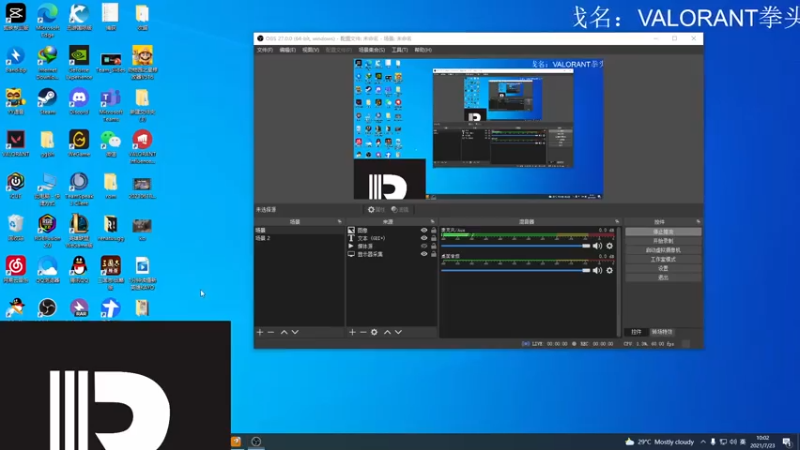This screenshot has height=450, width=800.
Task: Add a new source with the plus icon
Action: tap(352, 332)
